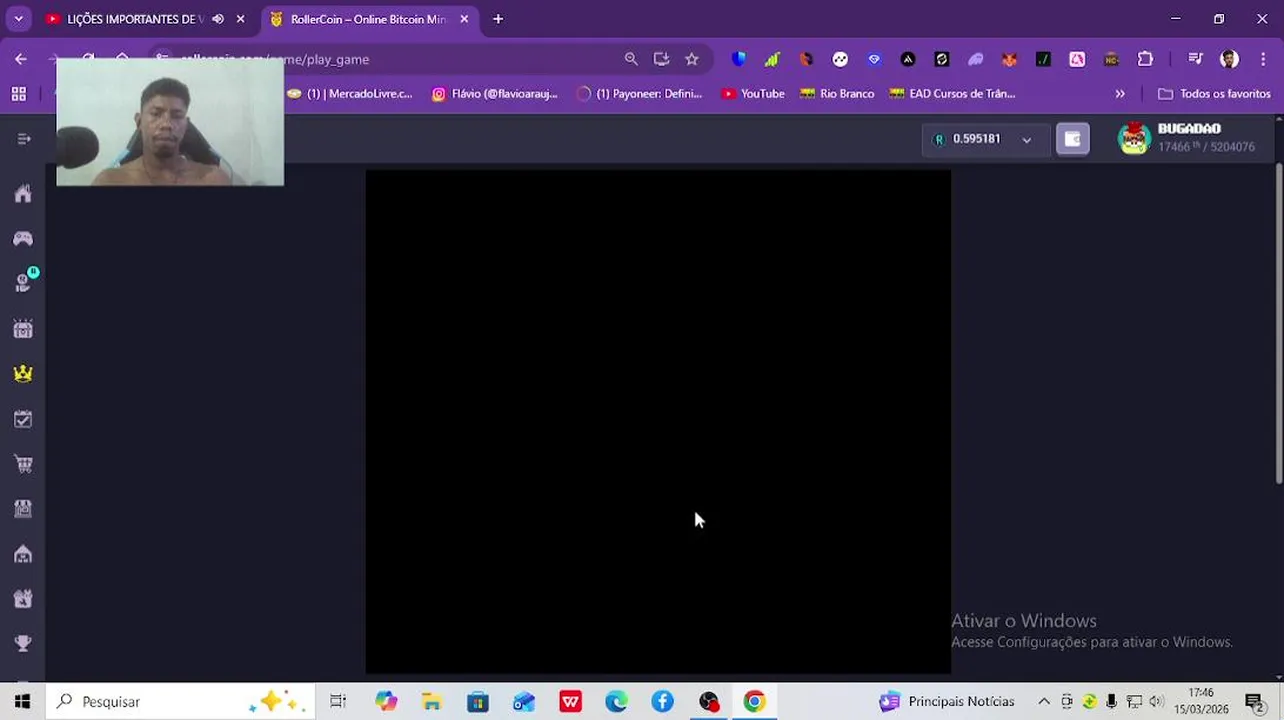
Task: Open the notification center icon
Action: pos(1255,702)
